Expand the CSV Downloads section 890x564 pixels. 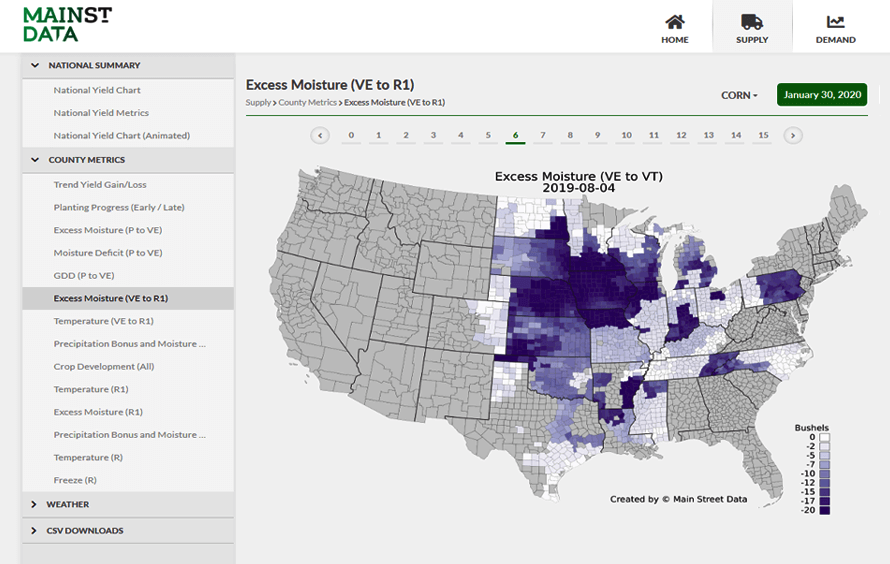click(36, 531)
